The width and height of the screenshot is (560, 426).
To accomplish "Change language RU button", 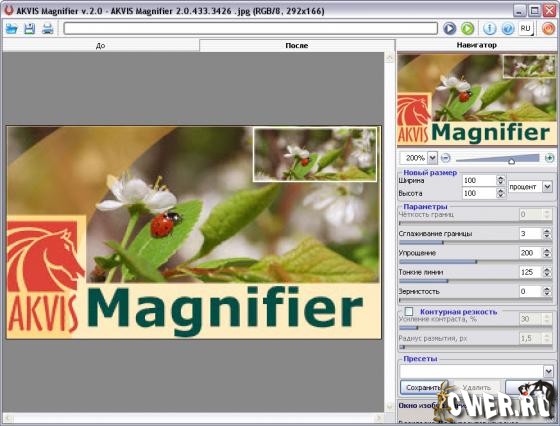I will coord(526,28).
